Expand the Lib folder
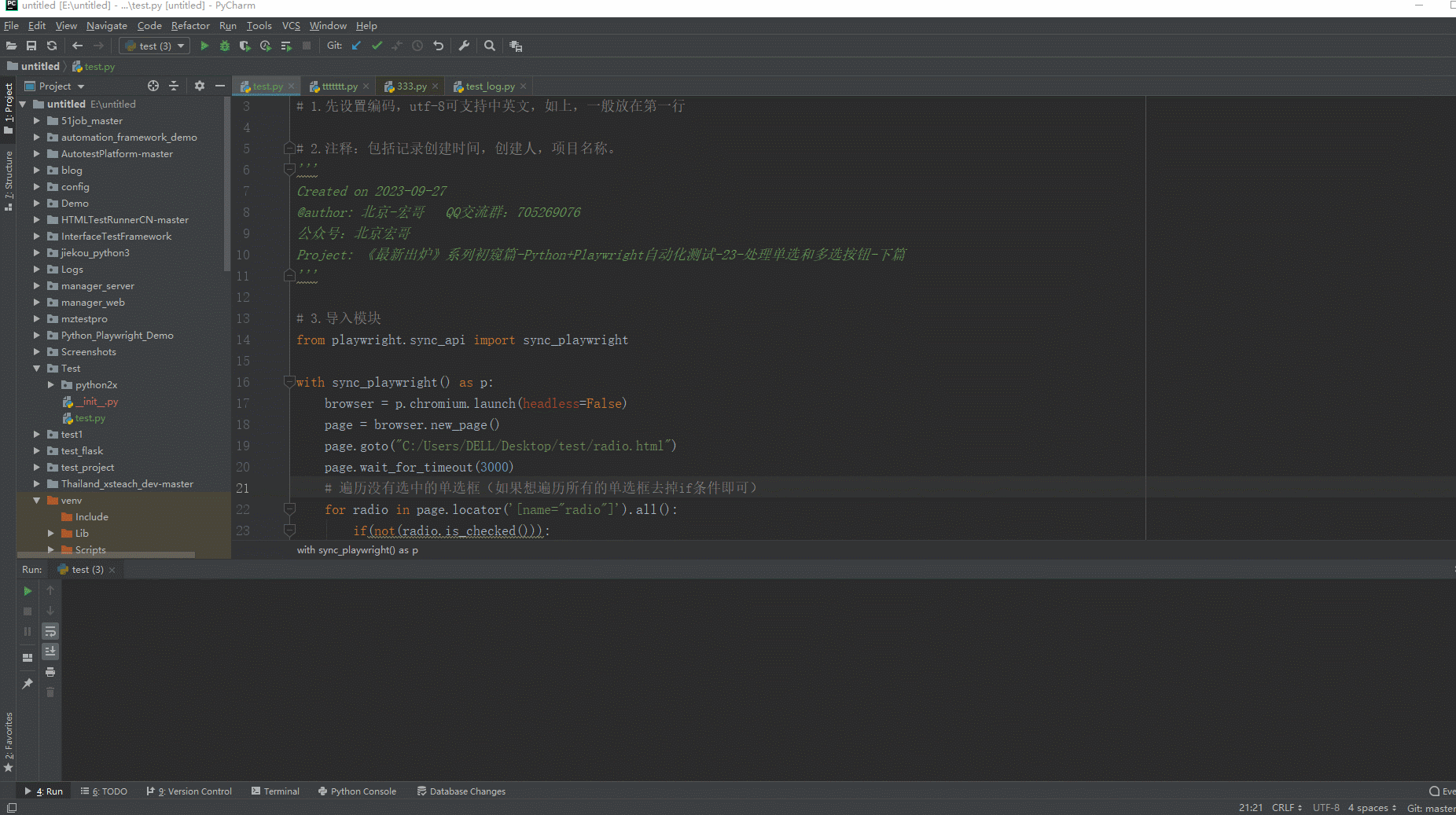 [x=51, y=534]
